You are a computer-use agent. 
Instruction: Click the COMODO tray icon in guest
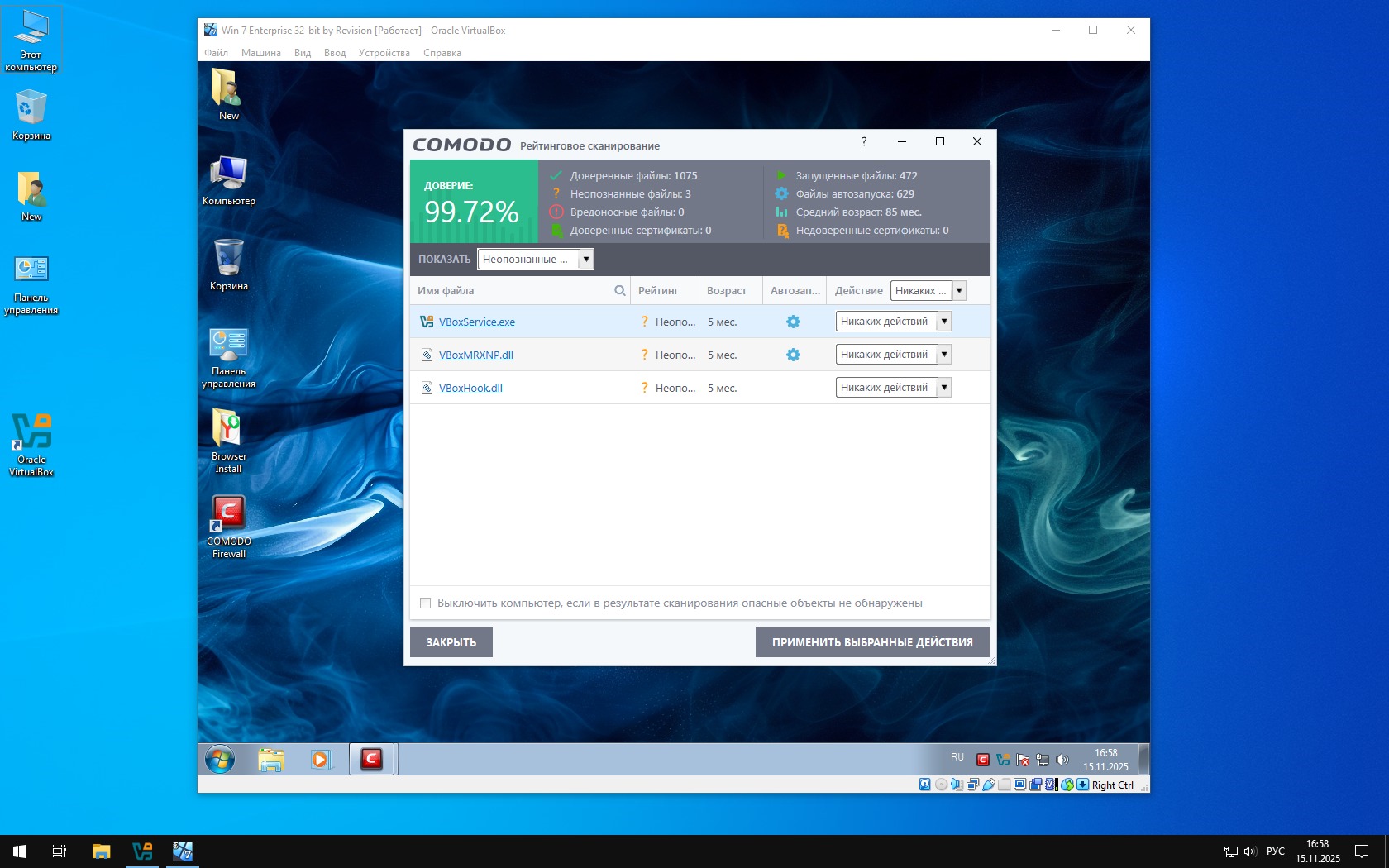(982, 760)
